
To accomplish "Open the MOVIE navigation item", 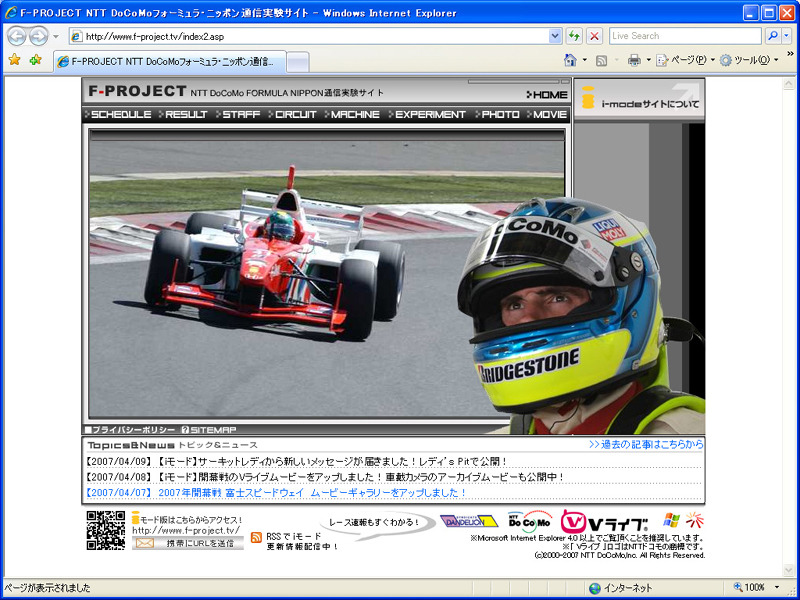I will tap(547, 114).
